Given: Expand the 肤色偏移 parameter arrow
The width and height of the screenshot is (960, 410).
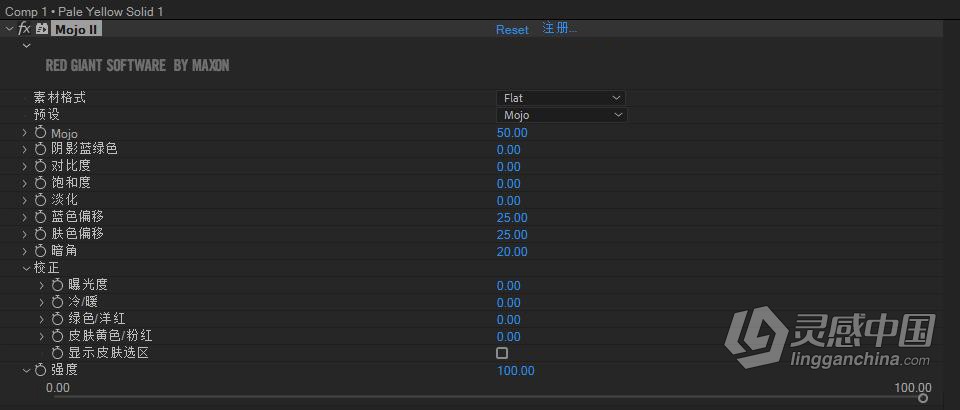Looking at the screenshot, I should click(25, 234).
